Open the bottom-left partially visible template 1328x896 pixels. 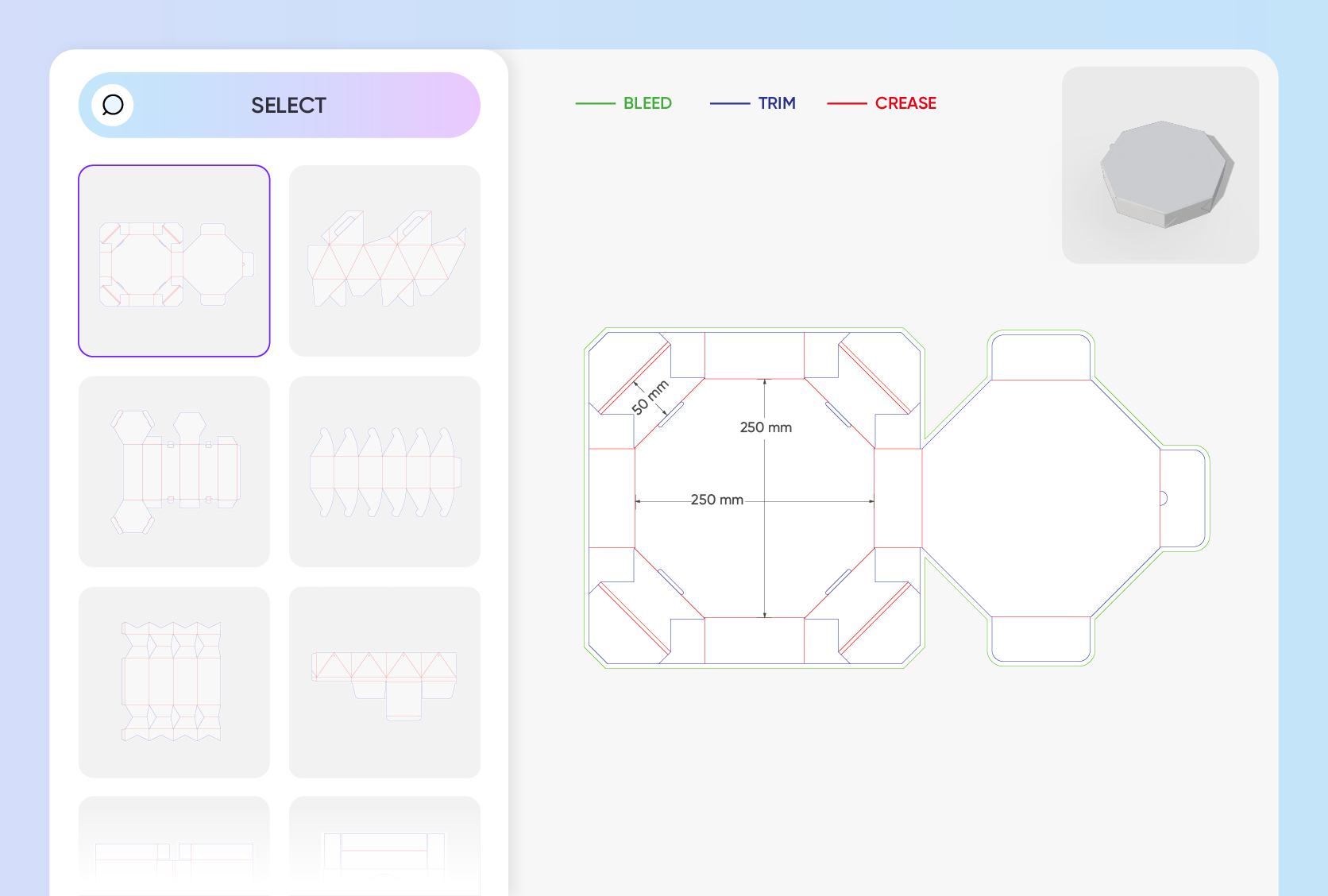[x=174, y=846]
